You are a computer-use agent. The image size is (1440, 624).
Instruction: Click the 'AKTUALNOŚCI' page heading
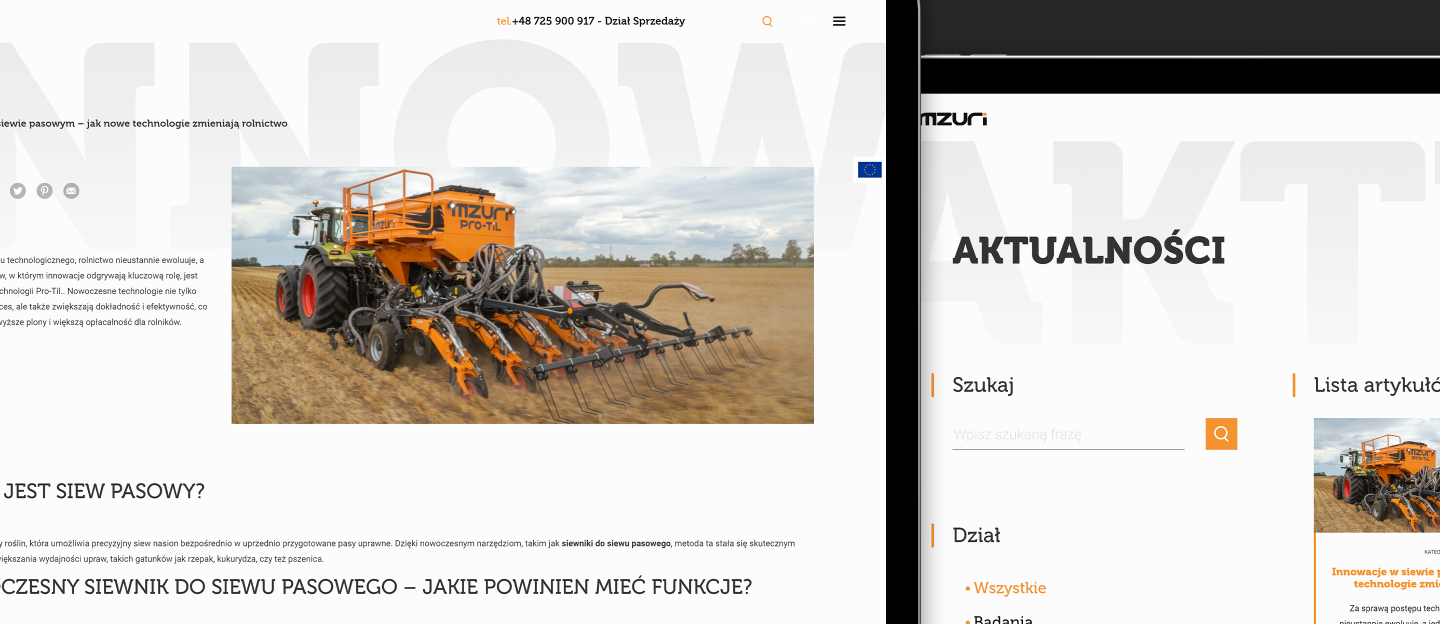click(1088, 250)
